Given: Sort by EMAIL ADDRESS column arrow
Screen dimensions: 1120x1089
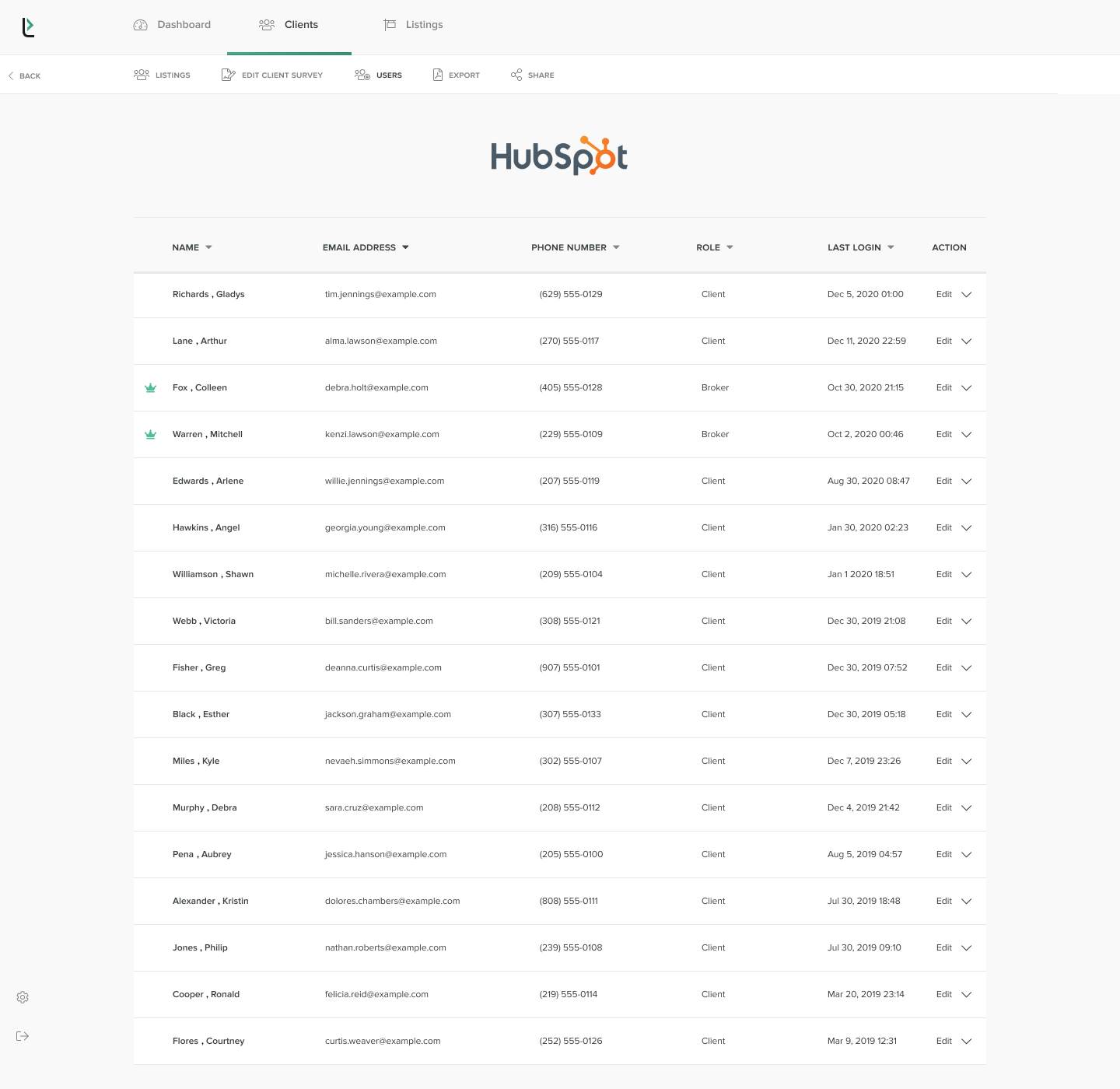Looking at the screenshot, I should (x=405, y=247).
